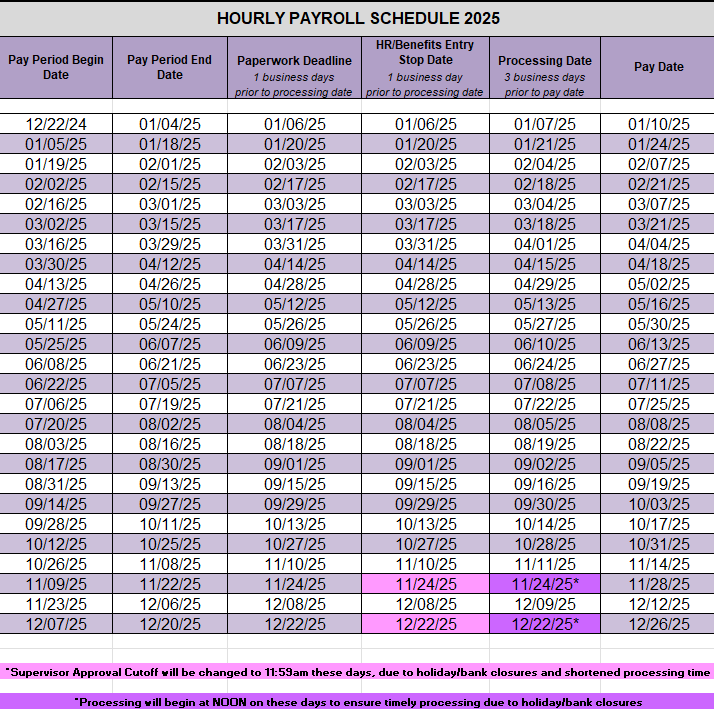Select end date cell 05/10/25

pos(170,304)
